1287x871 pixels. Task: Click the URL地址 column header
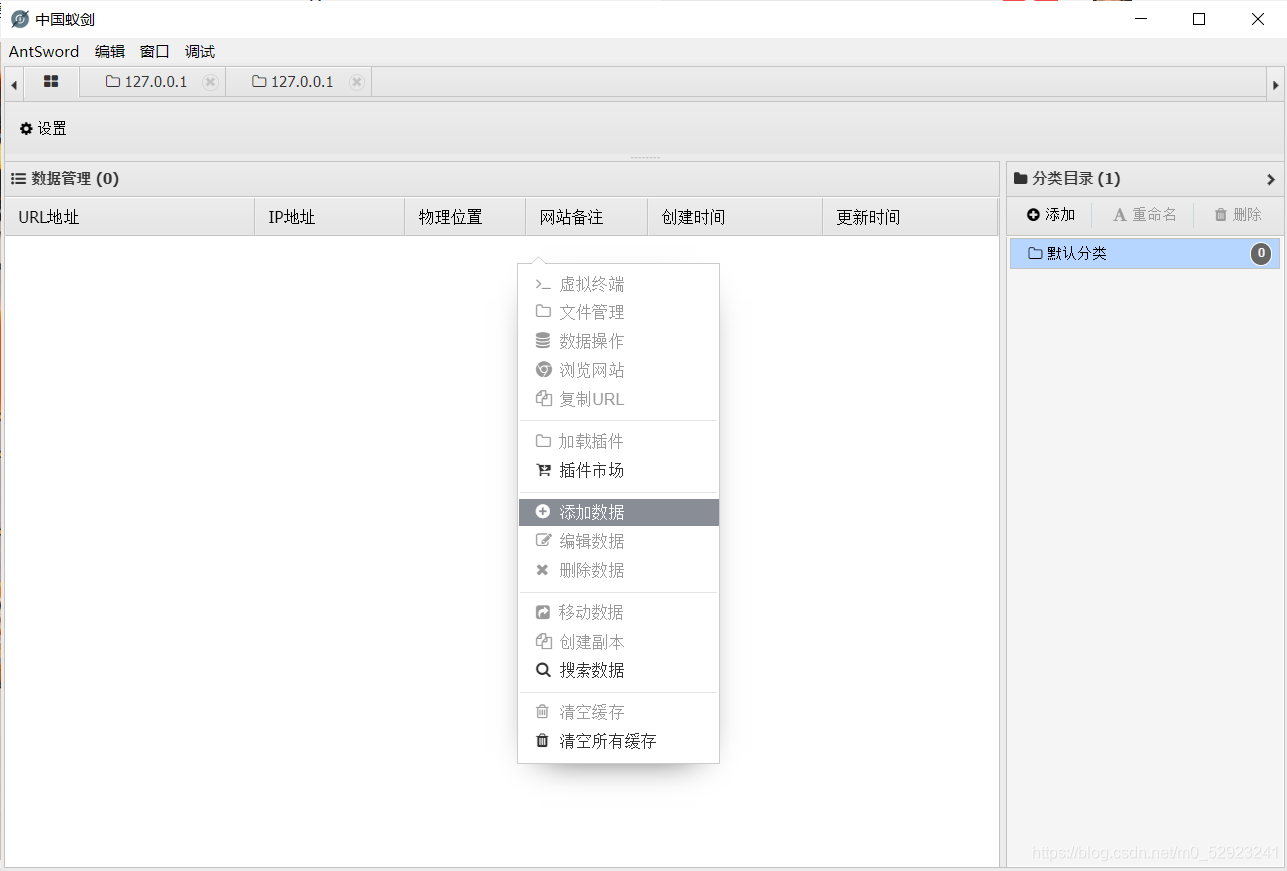tap(130, 217)
